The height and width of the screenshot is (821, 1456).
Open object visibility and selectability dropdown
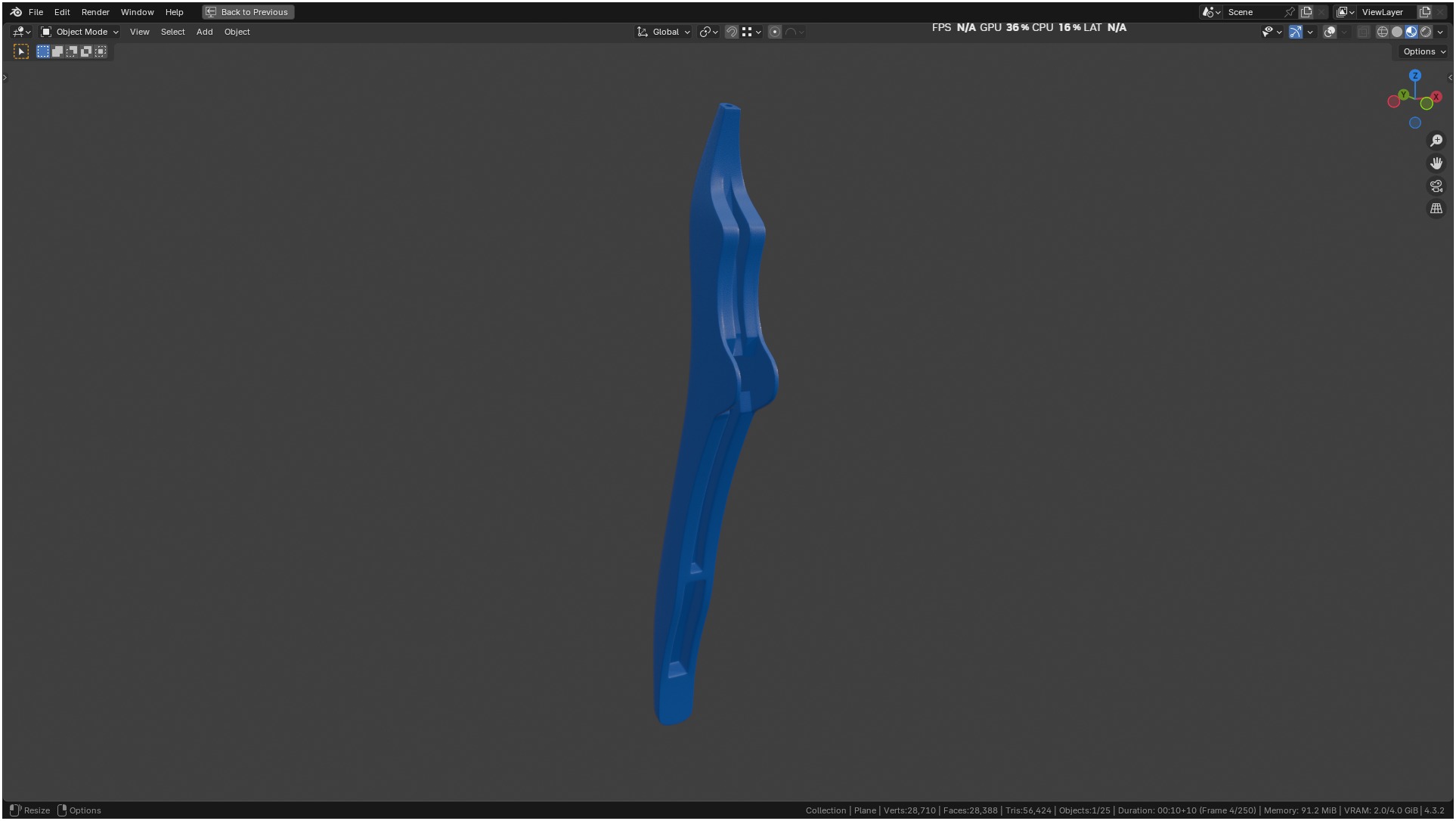click(x=1272, y=32)
